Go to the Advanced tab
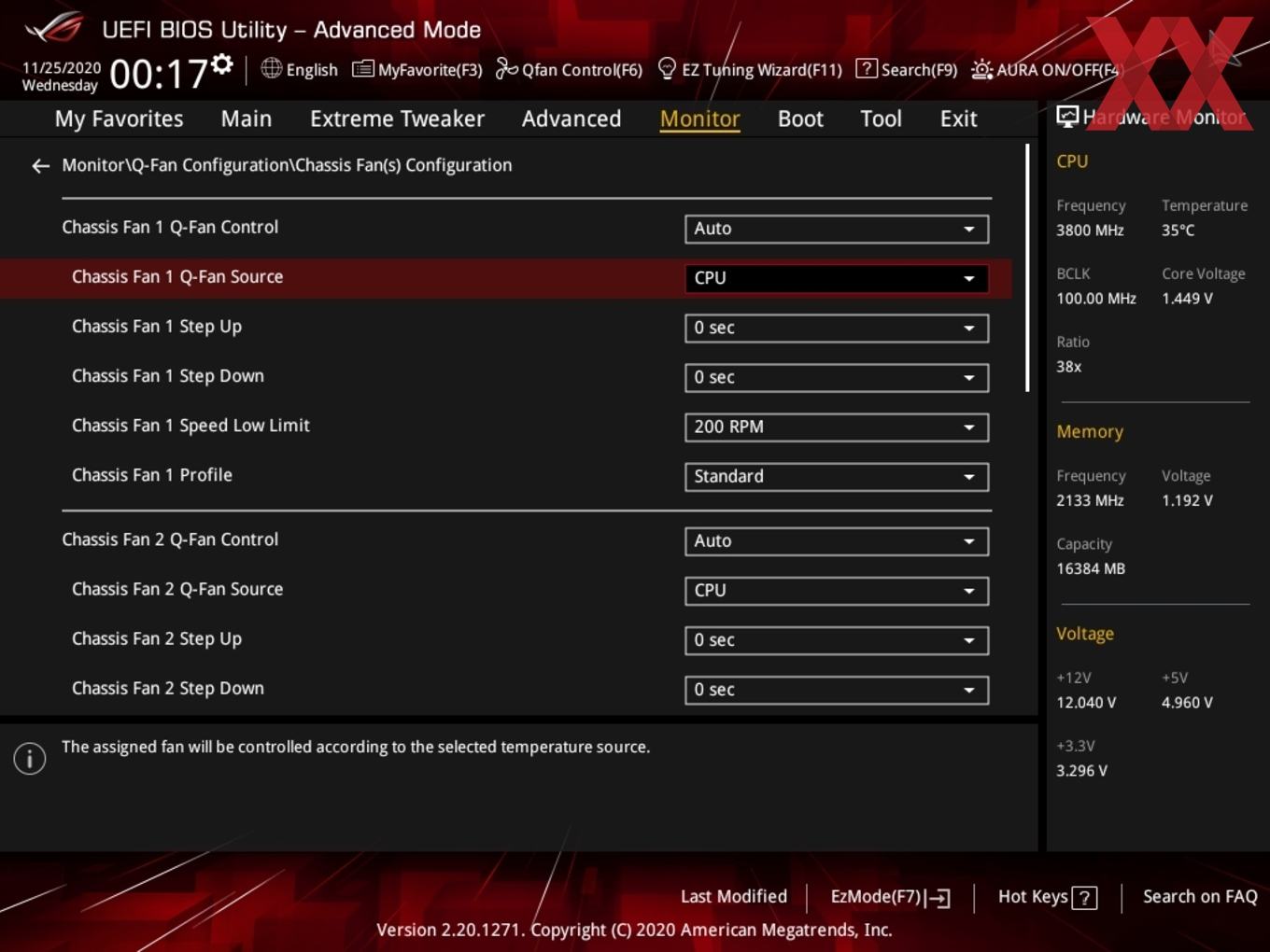Image resolution: width=1270 pixels, height=952 pixels. point(571,119)
